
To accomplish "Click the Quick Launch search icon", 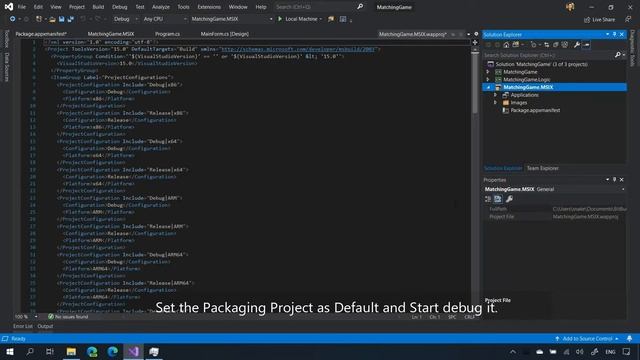I will pos(360,7).
